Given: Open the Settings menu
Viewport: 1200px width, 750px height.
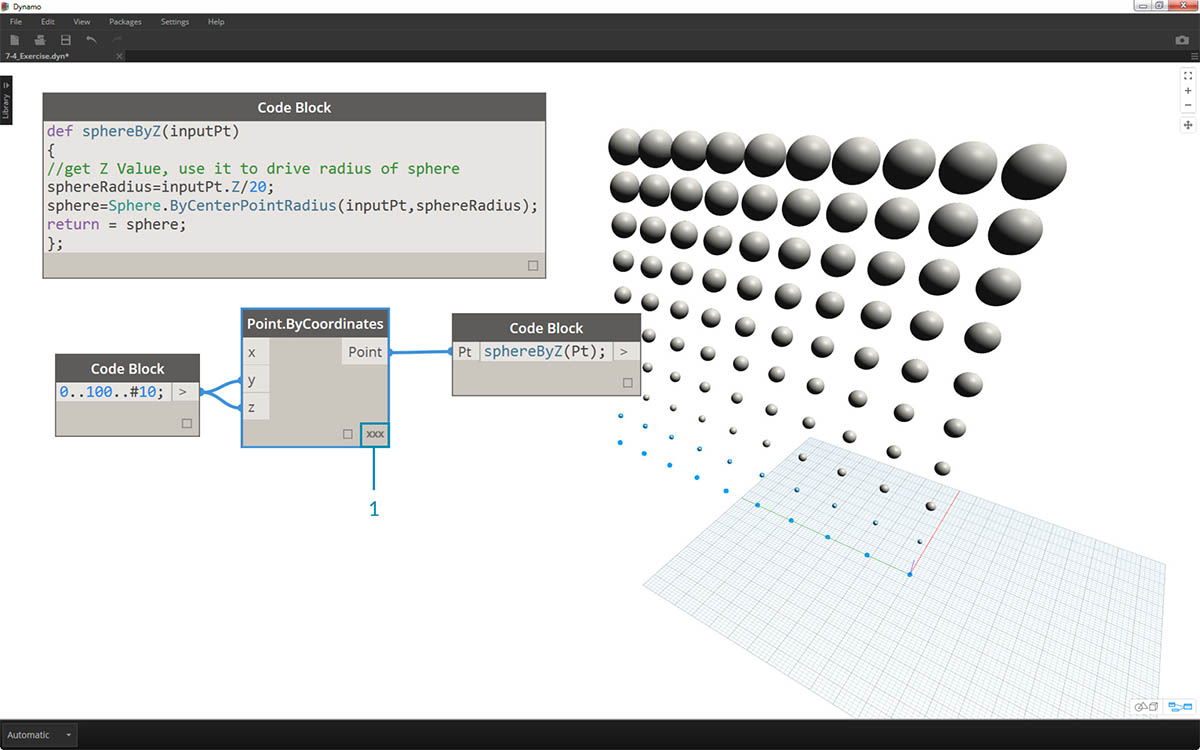Looking at the screenshot, I should click(x=174, y=21).
